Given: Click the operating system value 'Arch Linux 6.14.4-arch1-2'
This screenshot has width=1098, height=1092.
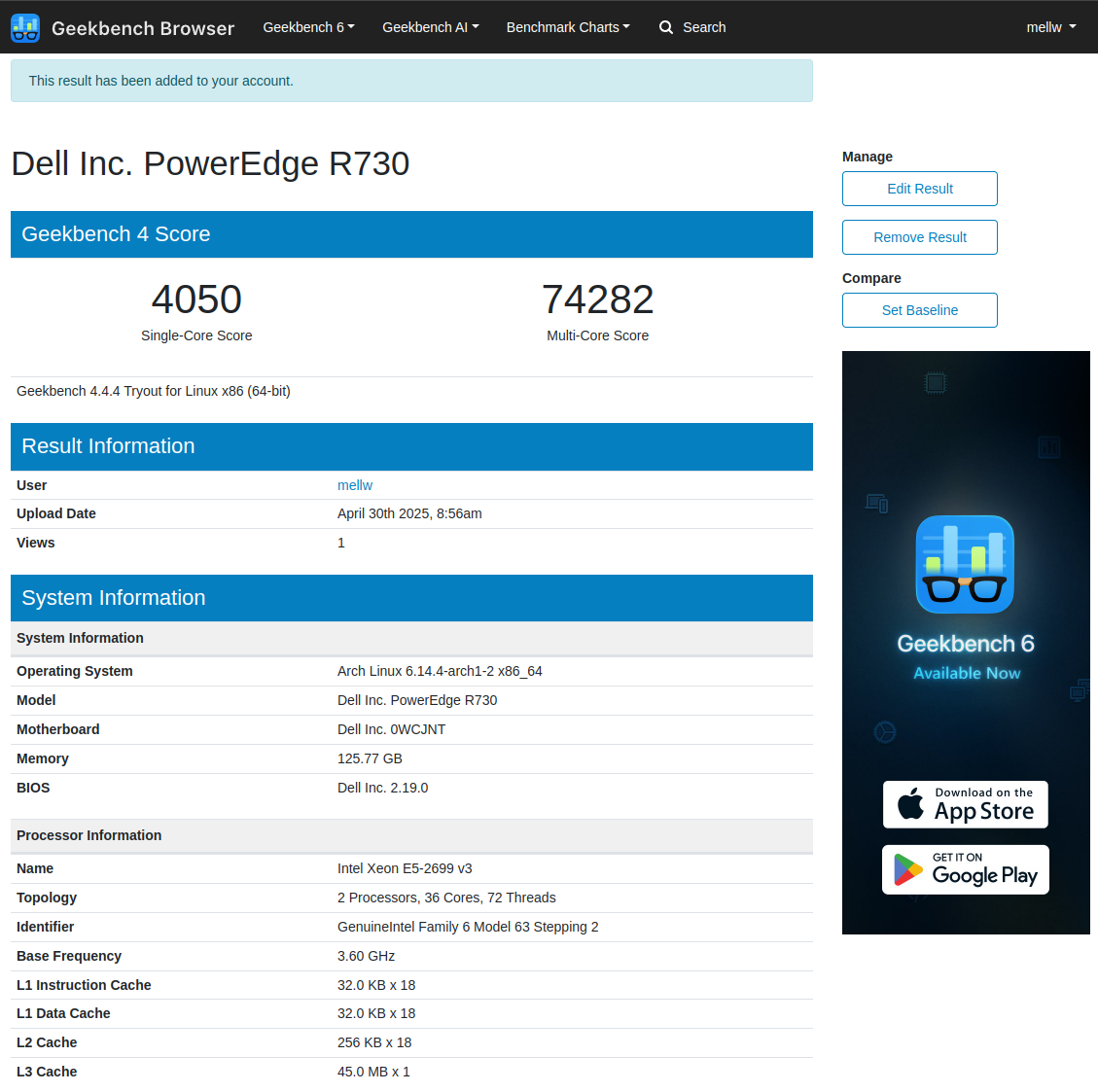Looking at the screenshot, I should pos(440,671).
